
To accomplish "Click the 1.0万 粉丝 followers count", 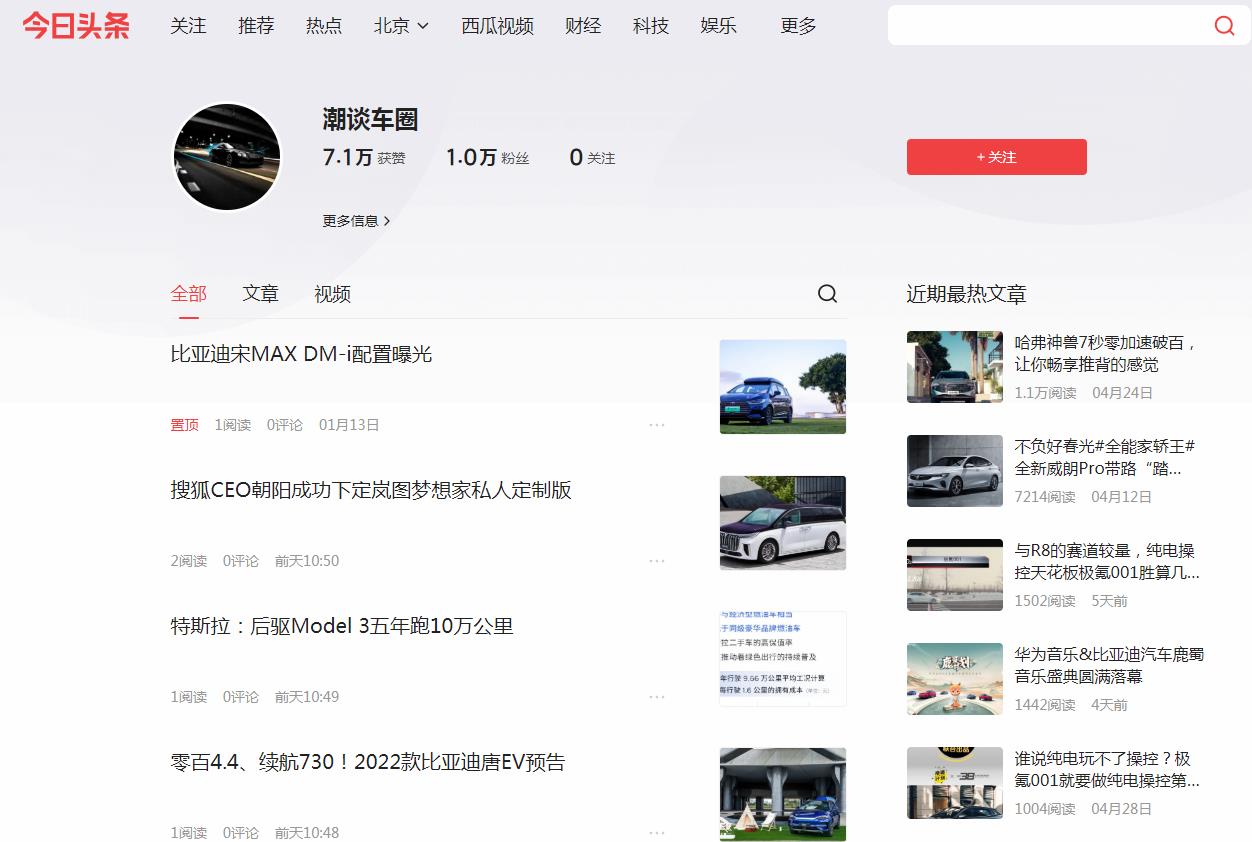I will pos(487,157).
